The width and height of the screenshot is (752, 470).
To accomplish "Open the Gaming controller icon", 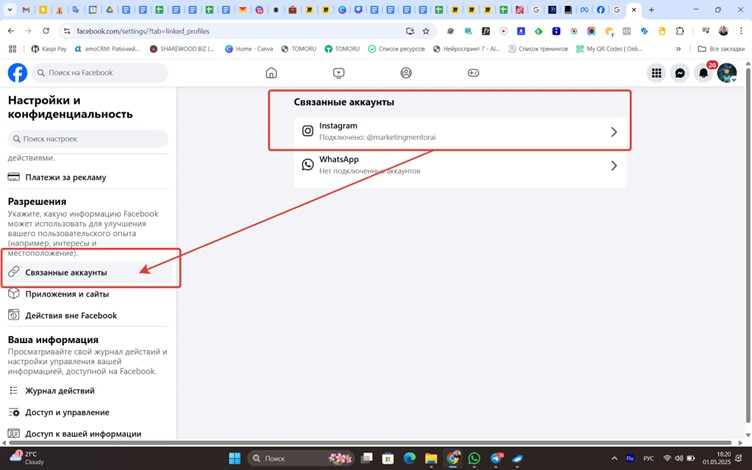I will point(473,73).
